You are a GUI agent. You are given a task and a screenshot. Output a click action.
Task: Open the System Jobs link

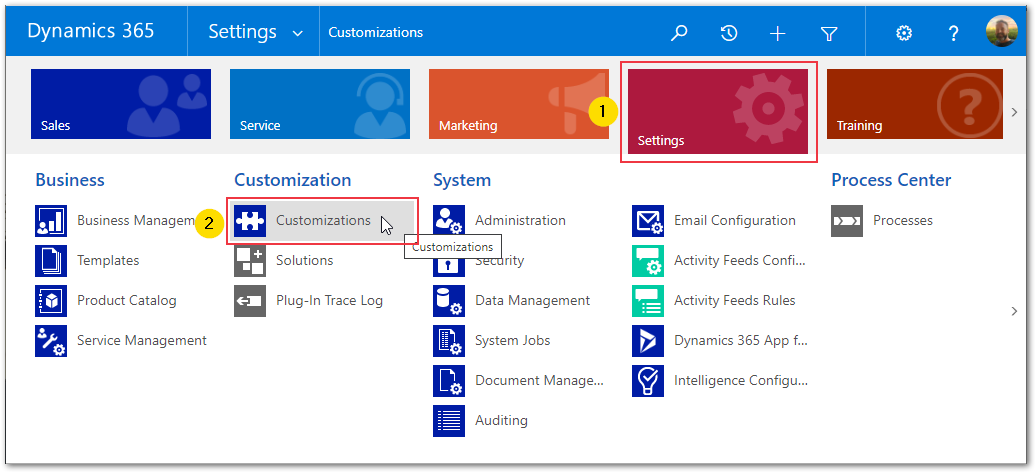click(513, 341)
